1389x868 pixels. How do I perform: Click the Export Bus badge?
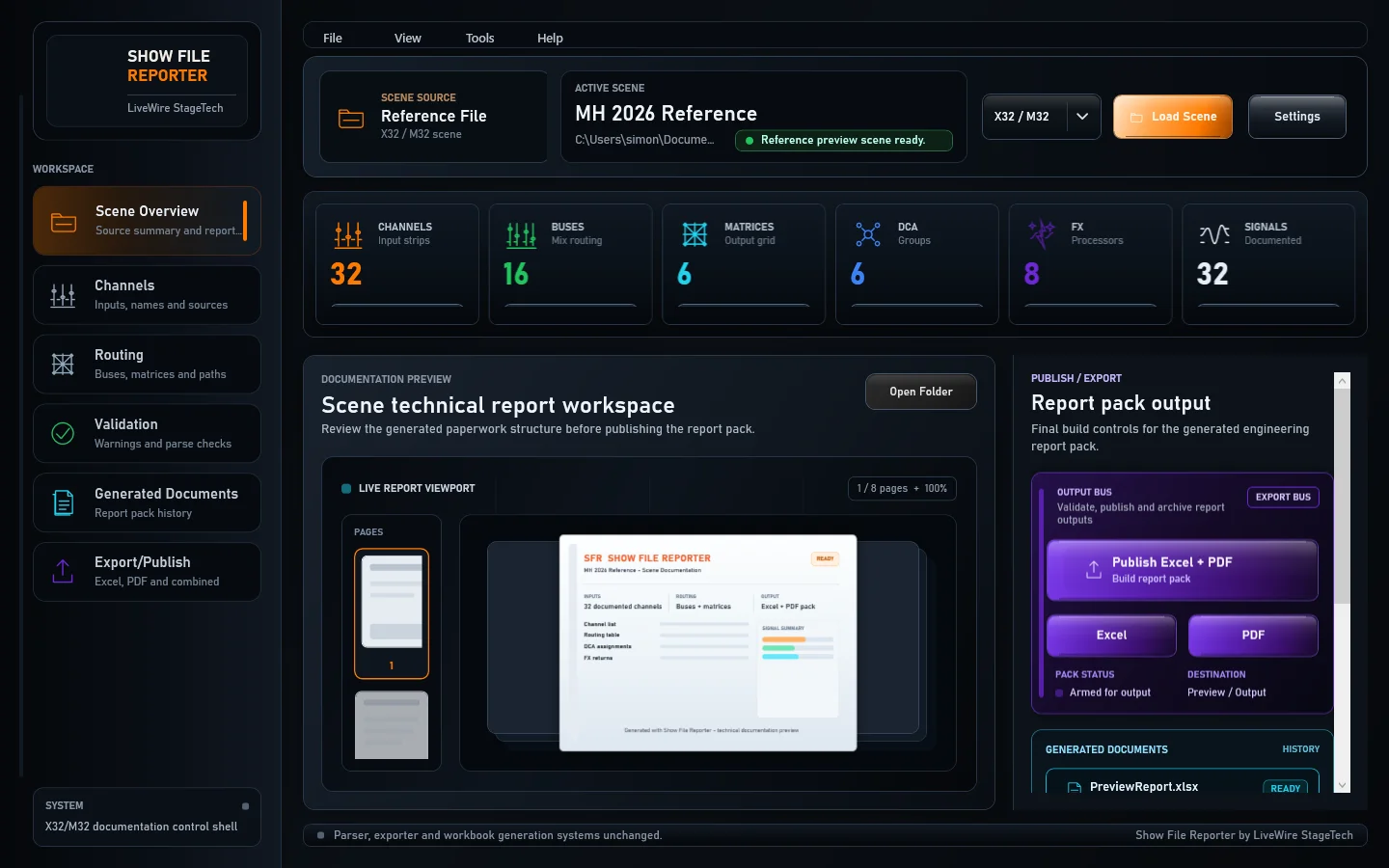1283,498
